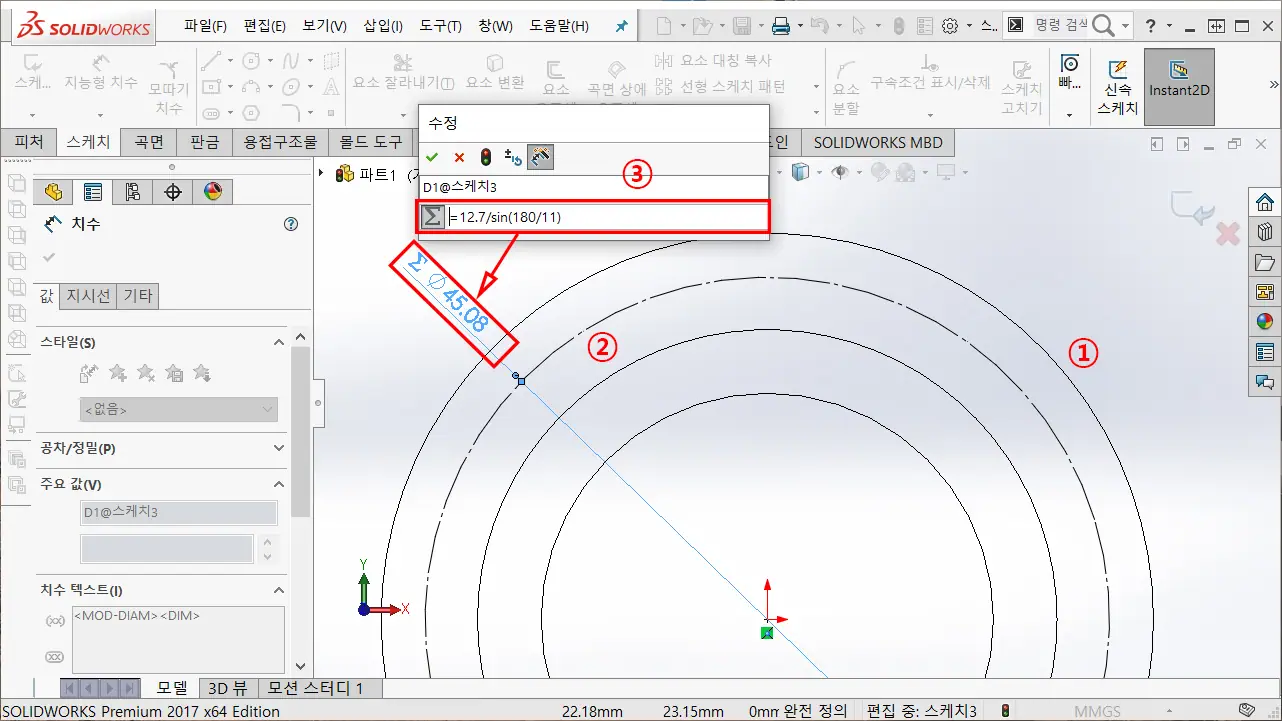The height and width of the screenshot is (721, 1282).
Task: Switch to the 모션 스터디 1 bottom tab
Action: (x=316, y=688)
